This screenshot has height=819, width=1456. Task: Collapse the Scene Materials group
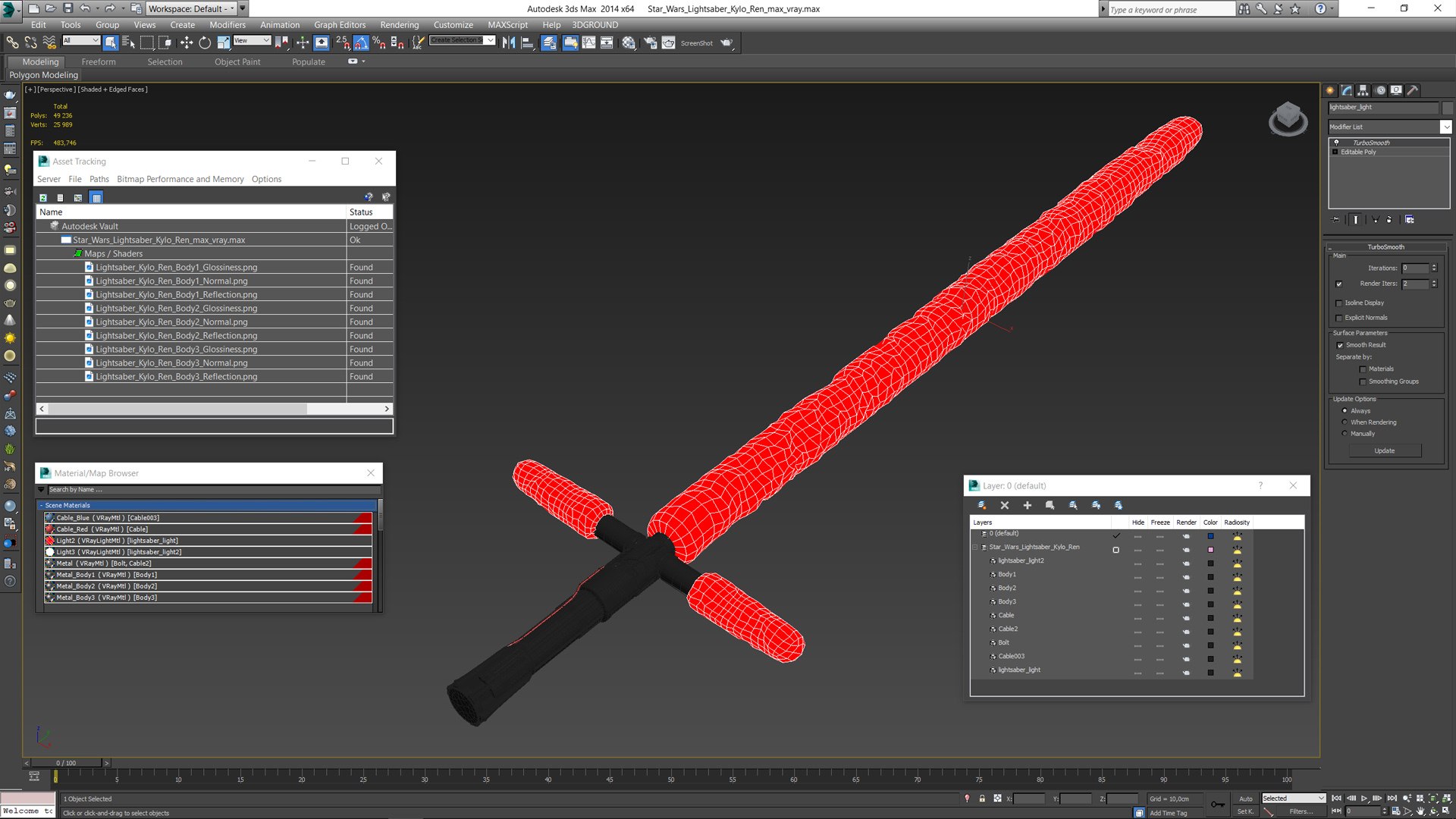point(41,505)
